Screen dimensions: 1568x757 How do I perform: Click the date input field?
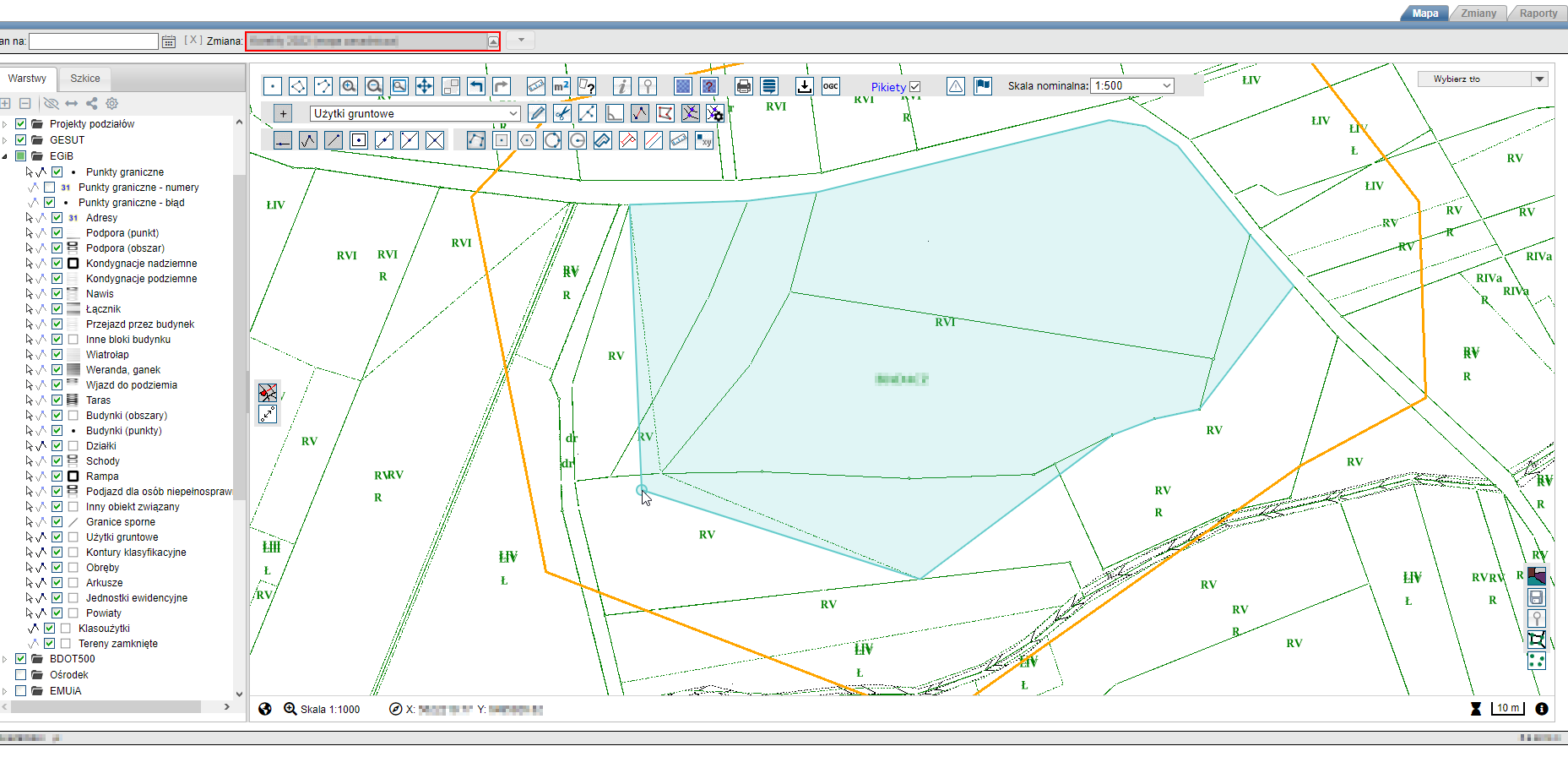pos(94,41)
